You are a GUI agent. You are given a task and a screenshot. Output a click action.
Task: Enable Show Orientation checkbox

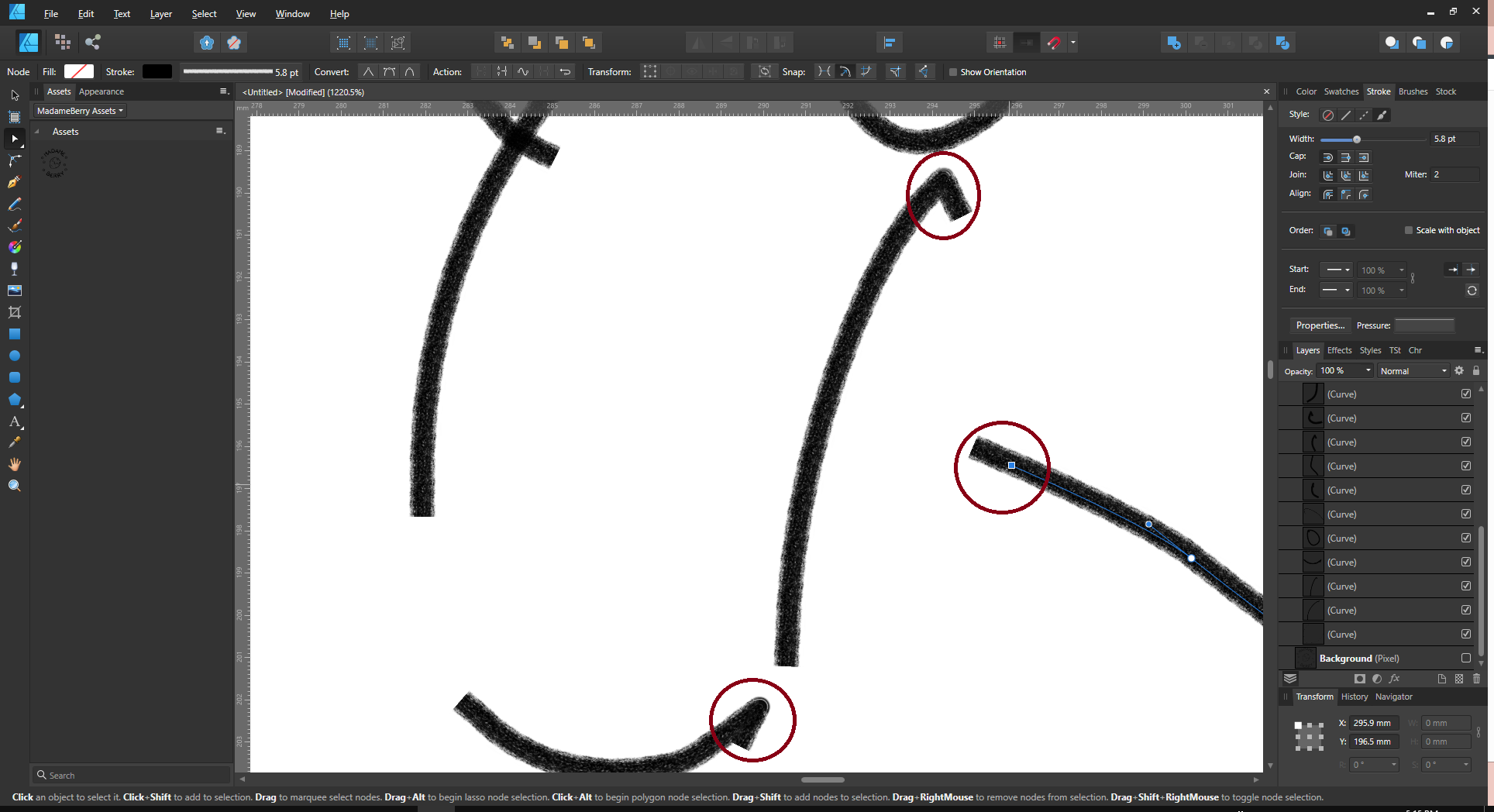[x=953, y=72]
